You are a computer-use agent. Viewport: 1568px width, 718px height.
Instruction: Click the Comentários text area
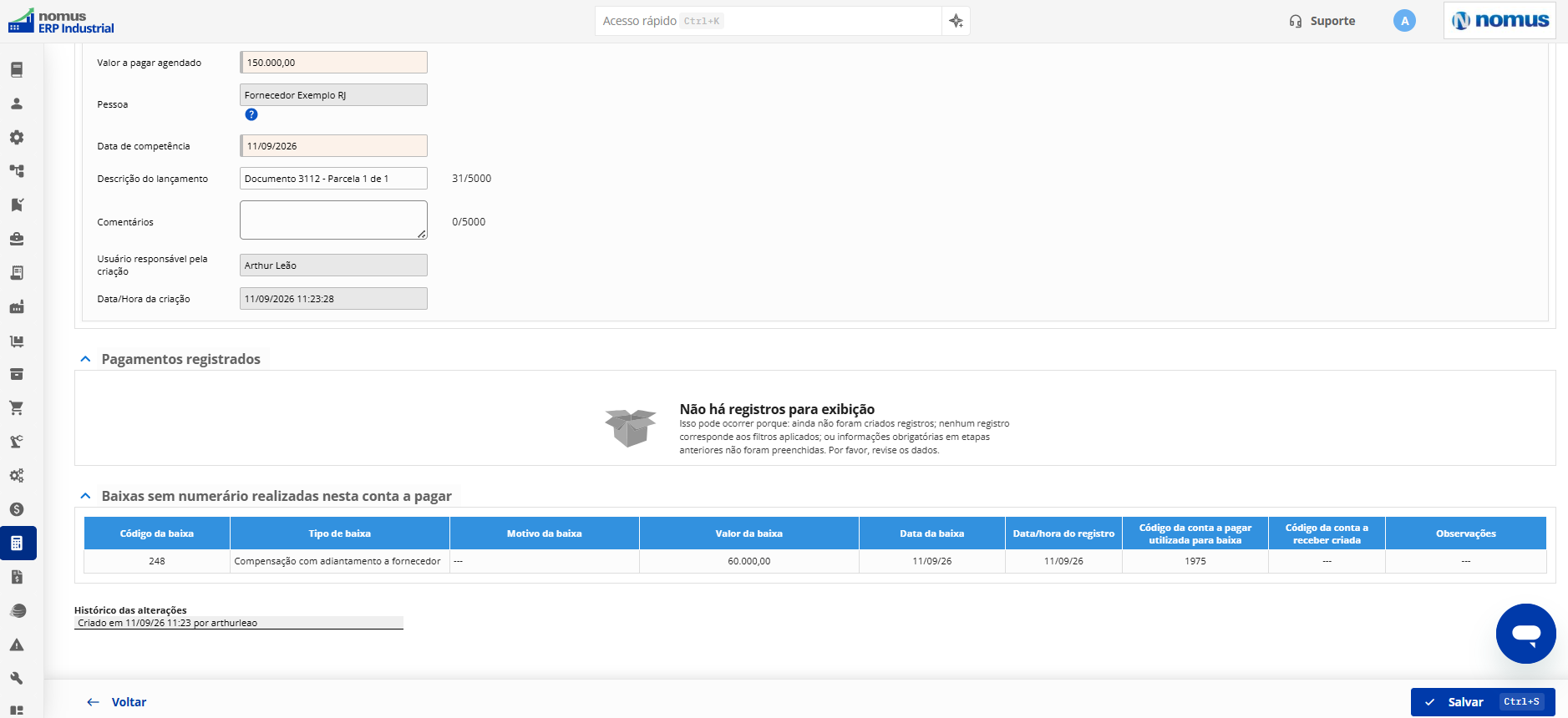pos(333,220)
